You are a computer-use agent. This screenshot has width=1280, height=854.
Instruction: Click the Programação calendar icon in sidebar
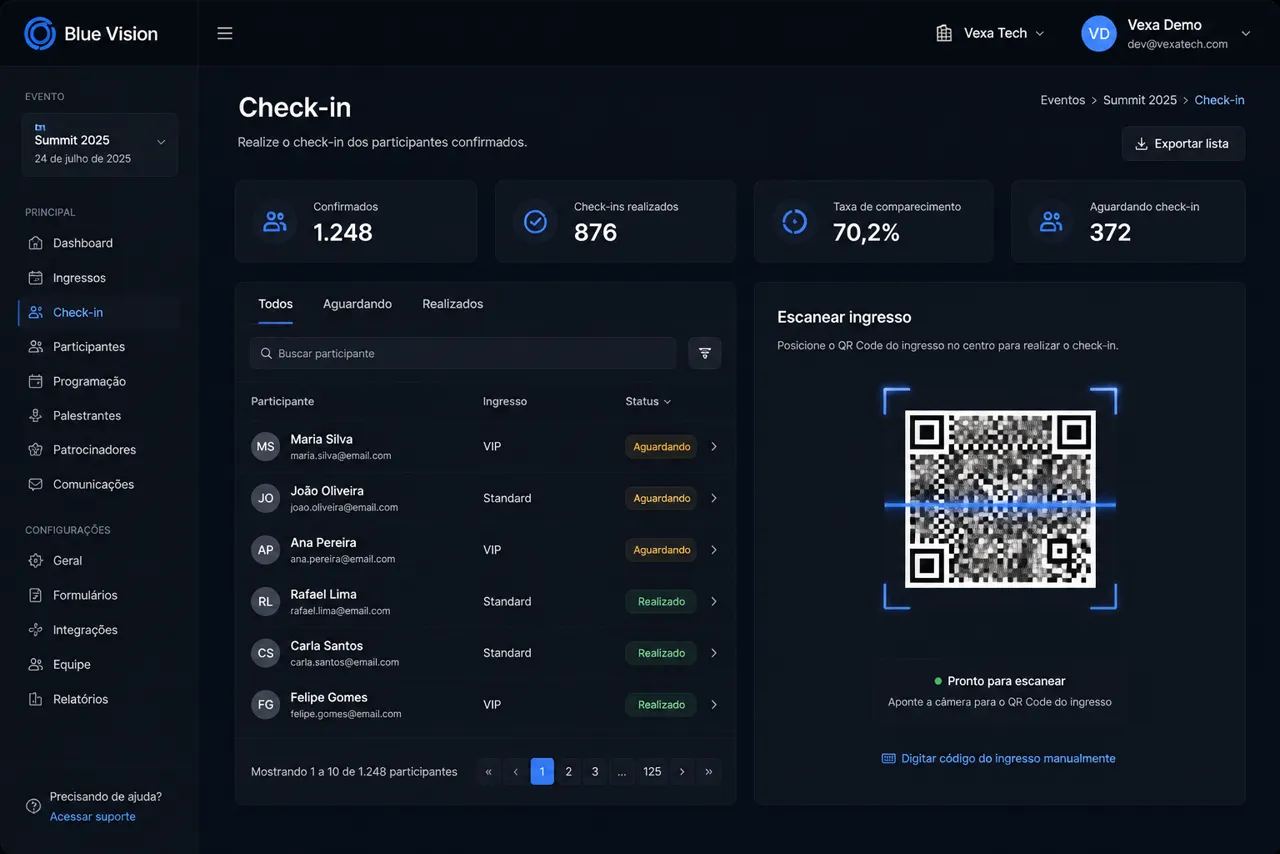[36, 381]
